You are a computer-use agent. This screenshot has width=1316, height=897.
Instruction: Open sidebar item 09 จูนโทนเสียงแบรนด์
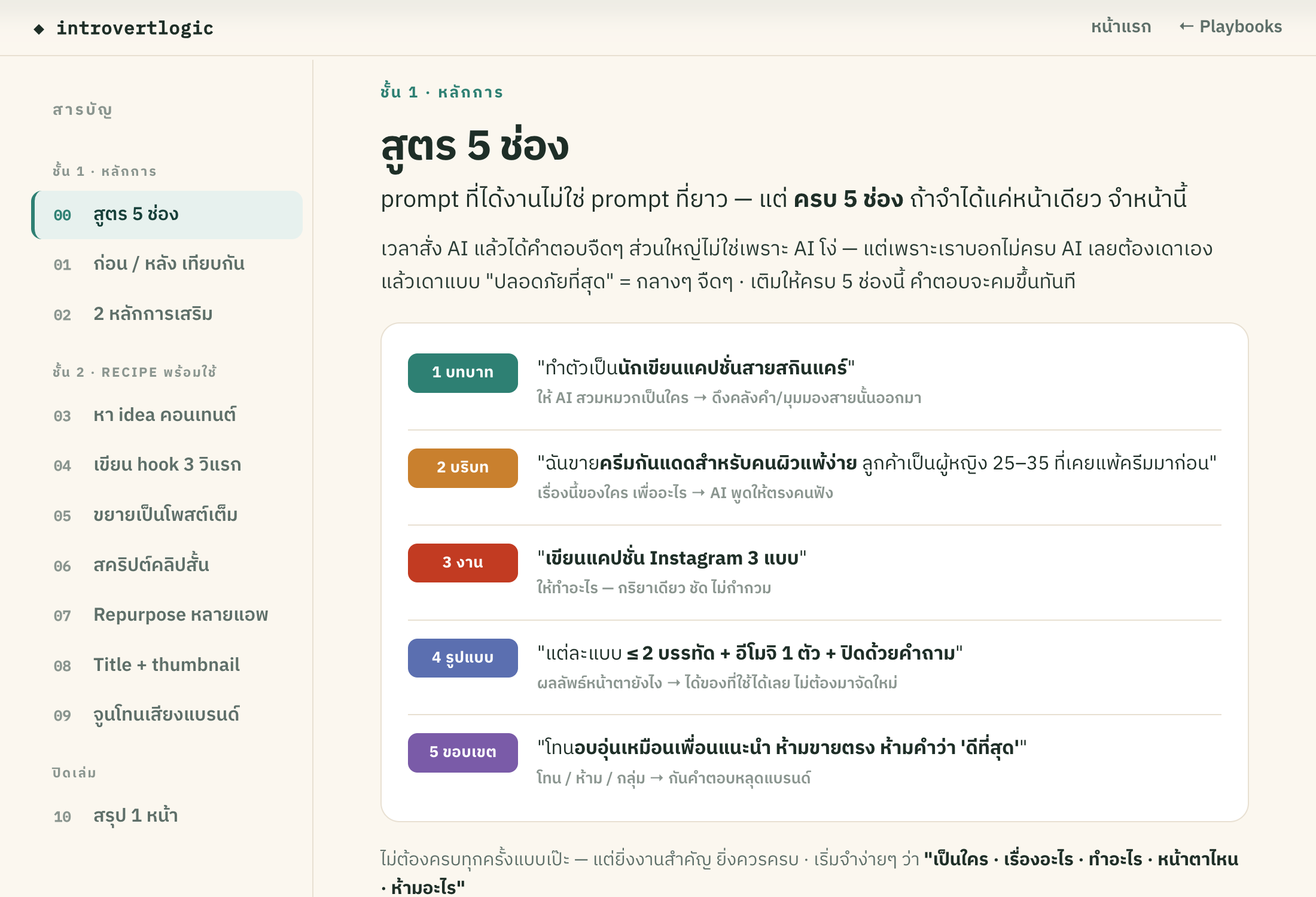pos(167,715)
